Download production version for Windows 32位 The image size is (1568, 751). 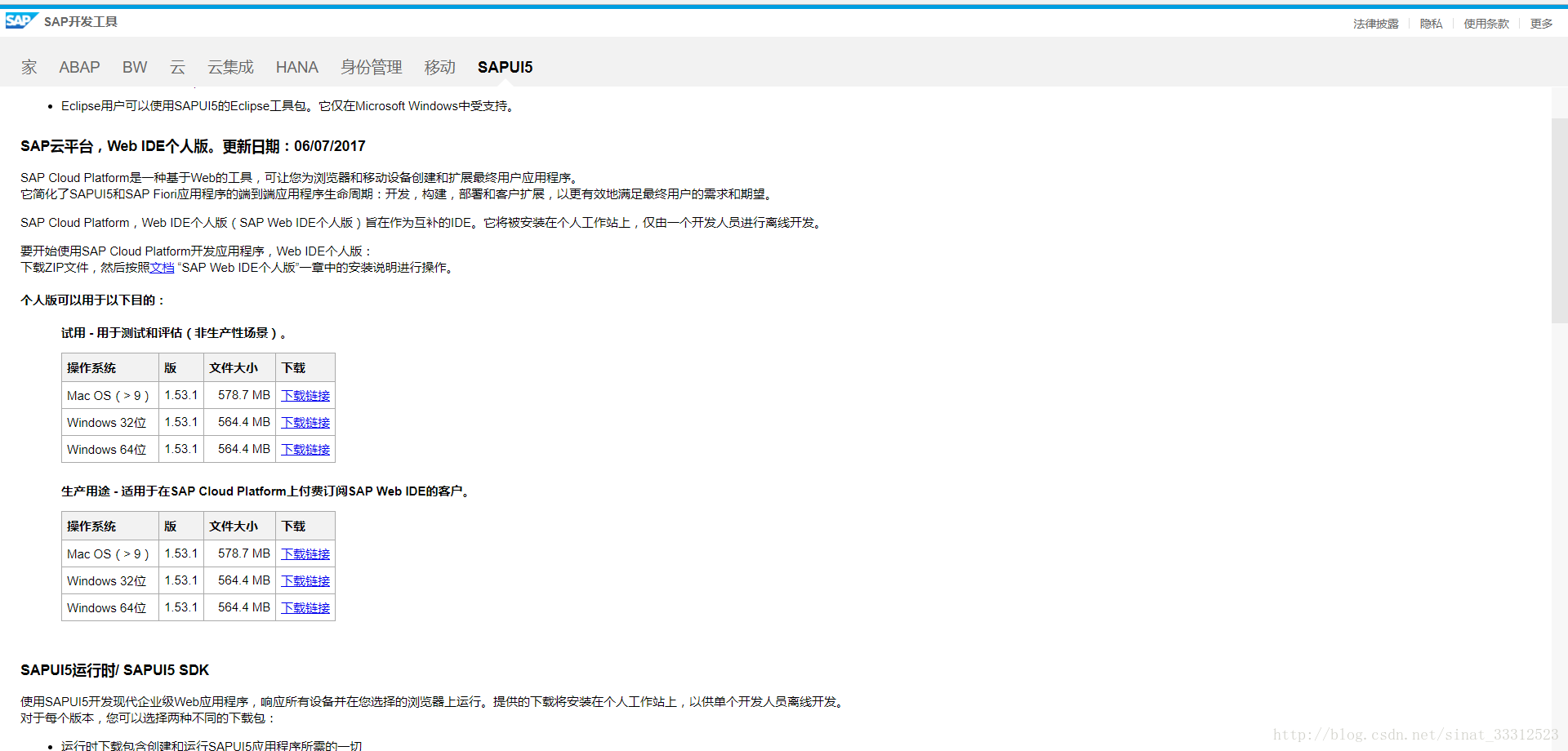305,580
